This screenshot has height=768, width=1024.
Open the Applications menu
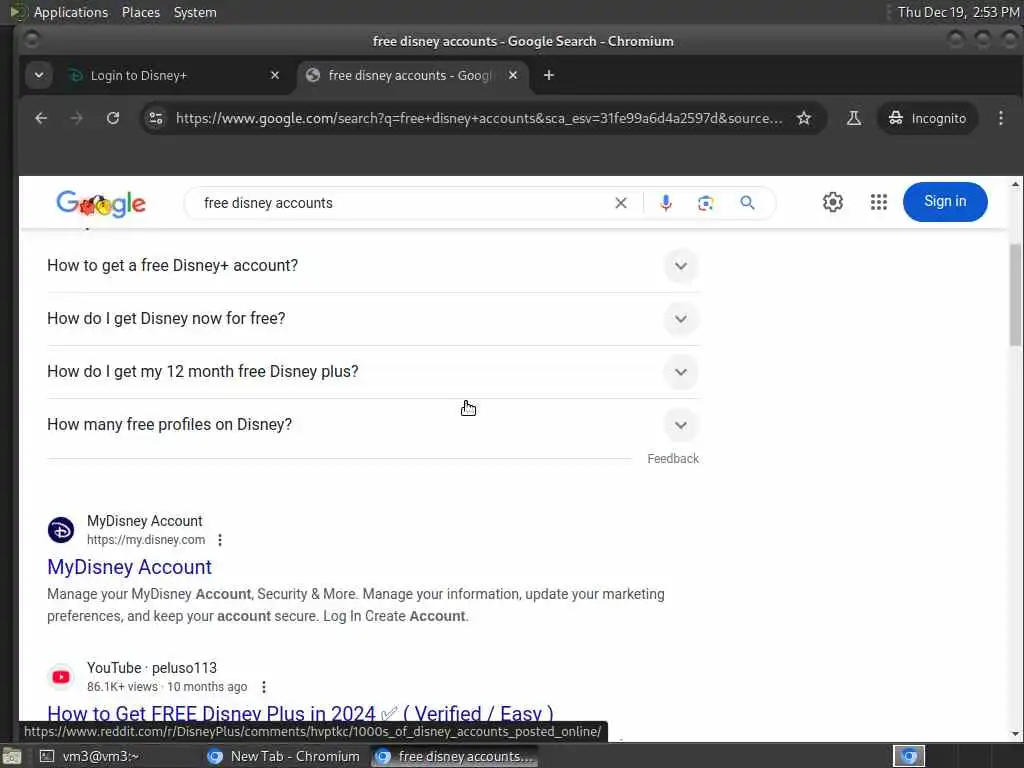[x=71, y=12]
